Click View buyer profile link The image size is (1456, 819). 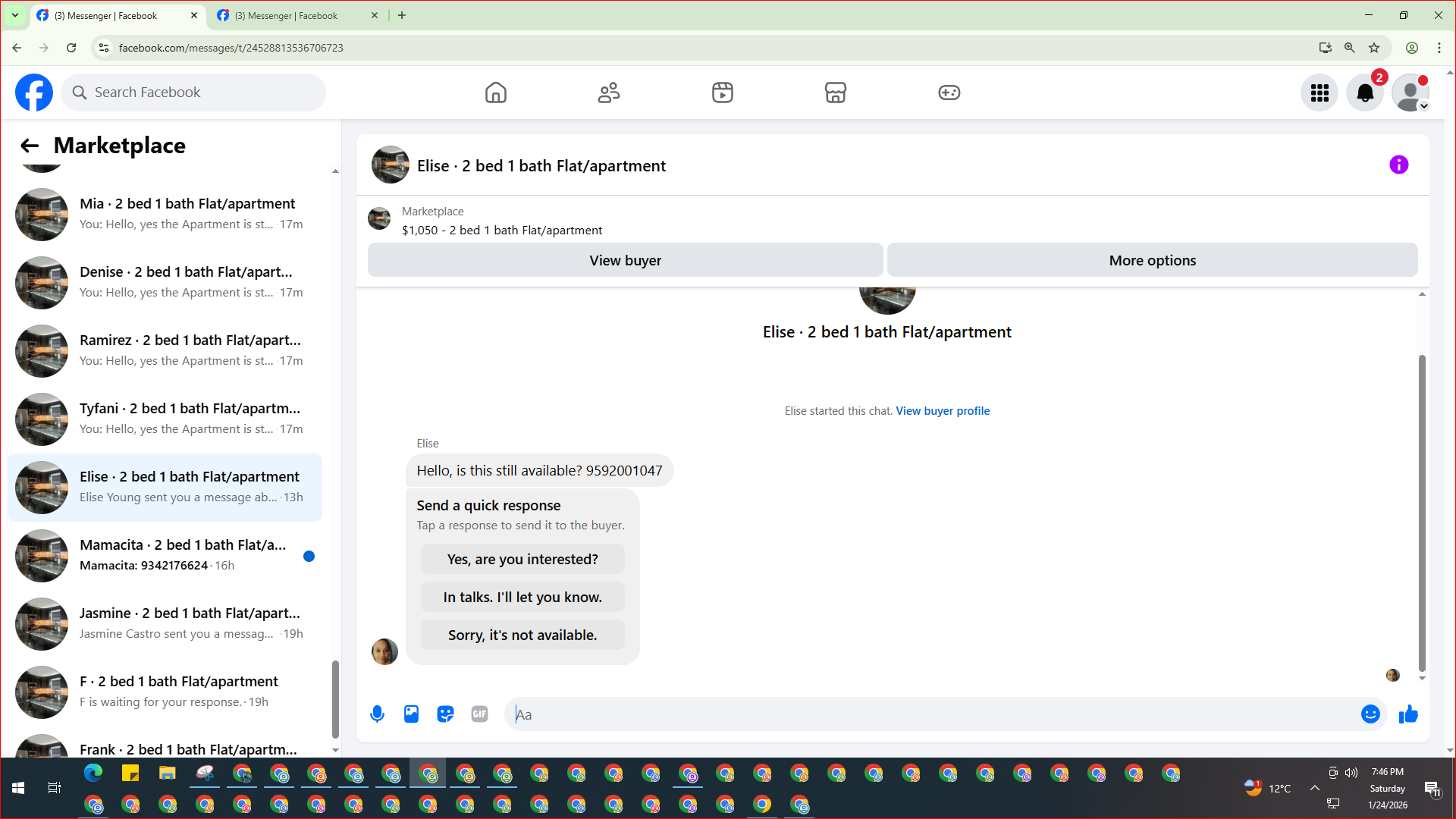[x=943, y=410]
